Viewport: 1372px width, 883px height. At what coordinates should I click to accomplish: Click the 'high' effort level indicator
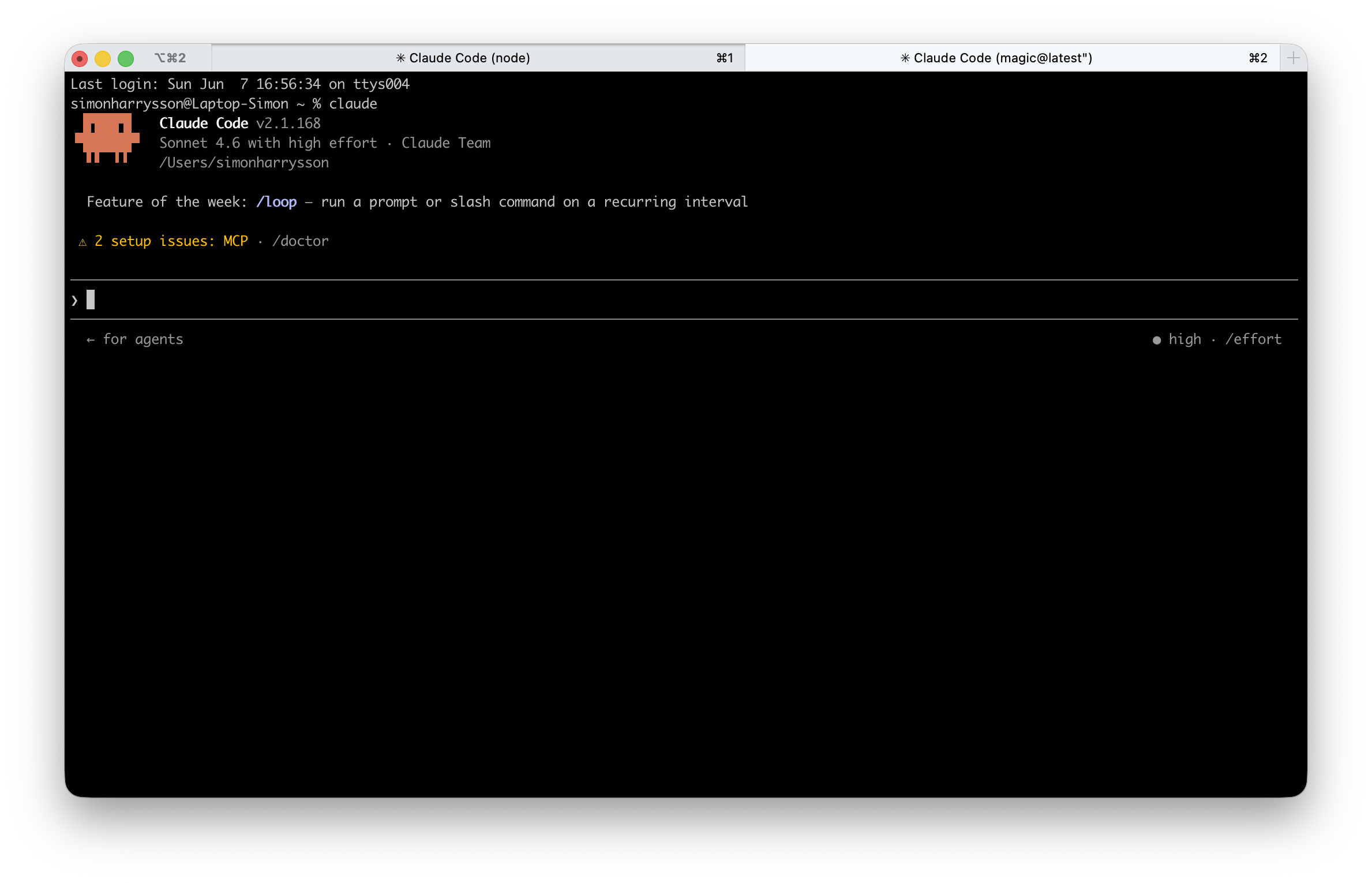pyautogui.click(x=1184, y=339)
